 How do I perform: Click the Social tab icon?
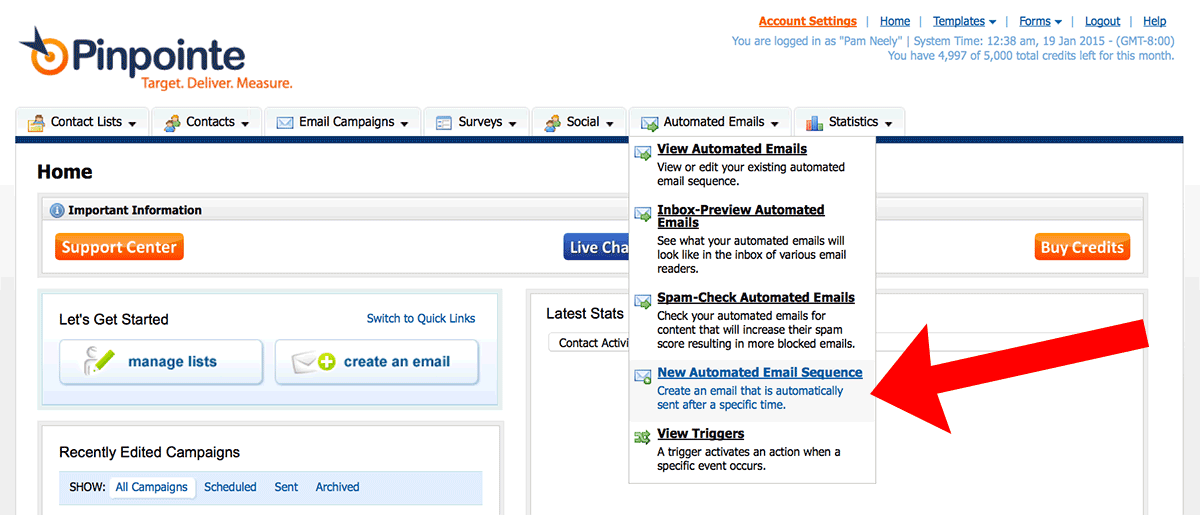[x=552, y=123]
